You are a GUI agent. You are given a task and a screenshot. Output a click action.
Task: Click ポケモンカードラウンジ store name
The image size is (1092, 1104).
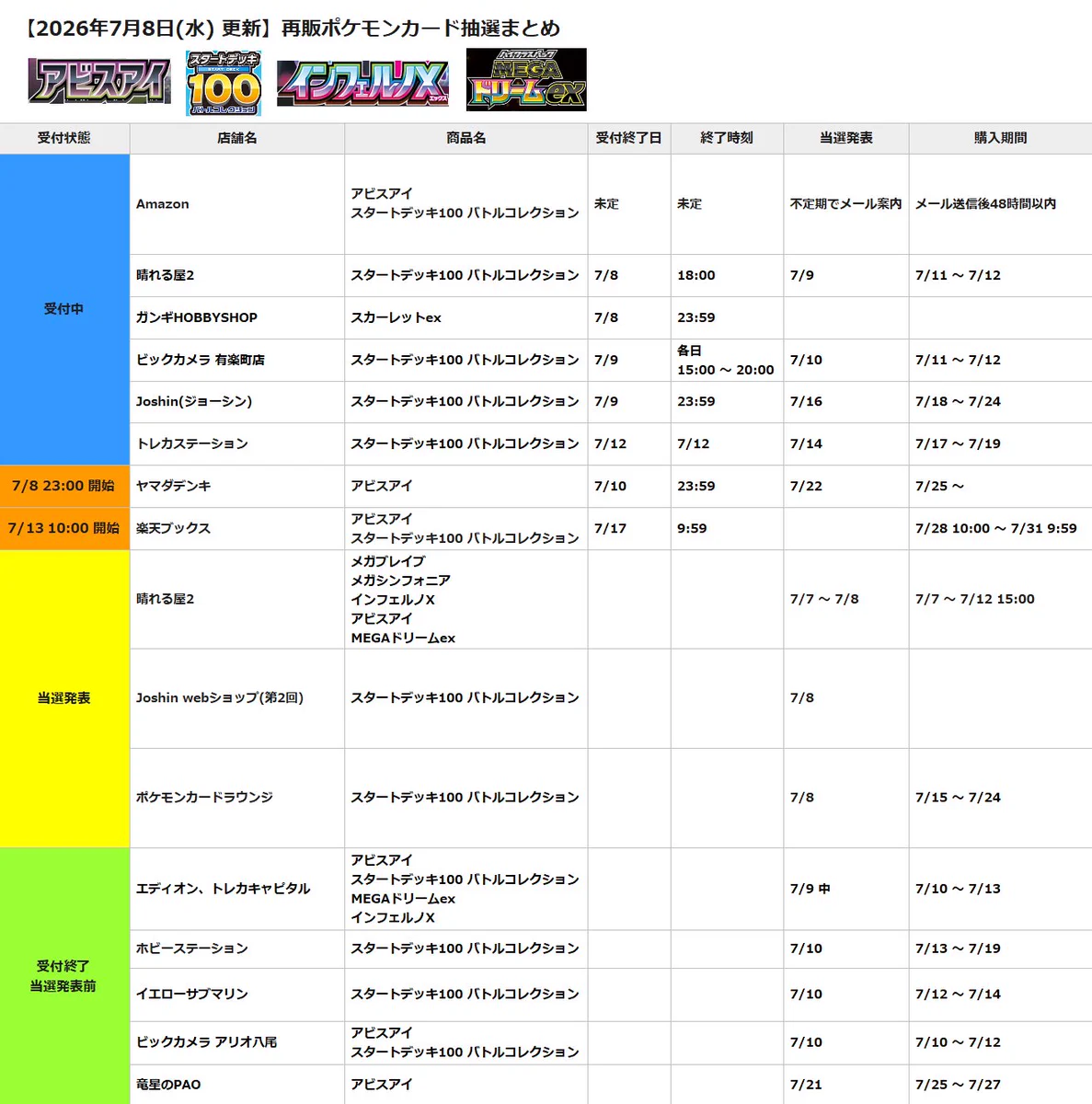tap(205, 798)
